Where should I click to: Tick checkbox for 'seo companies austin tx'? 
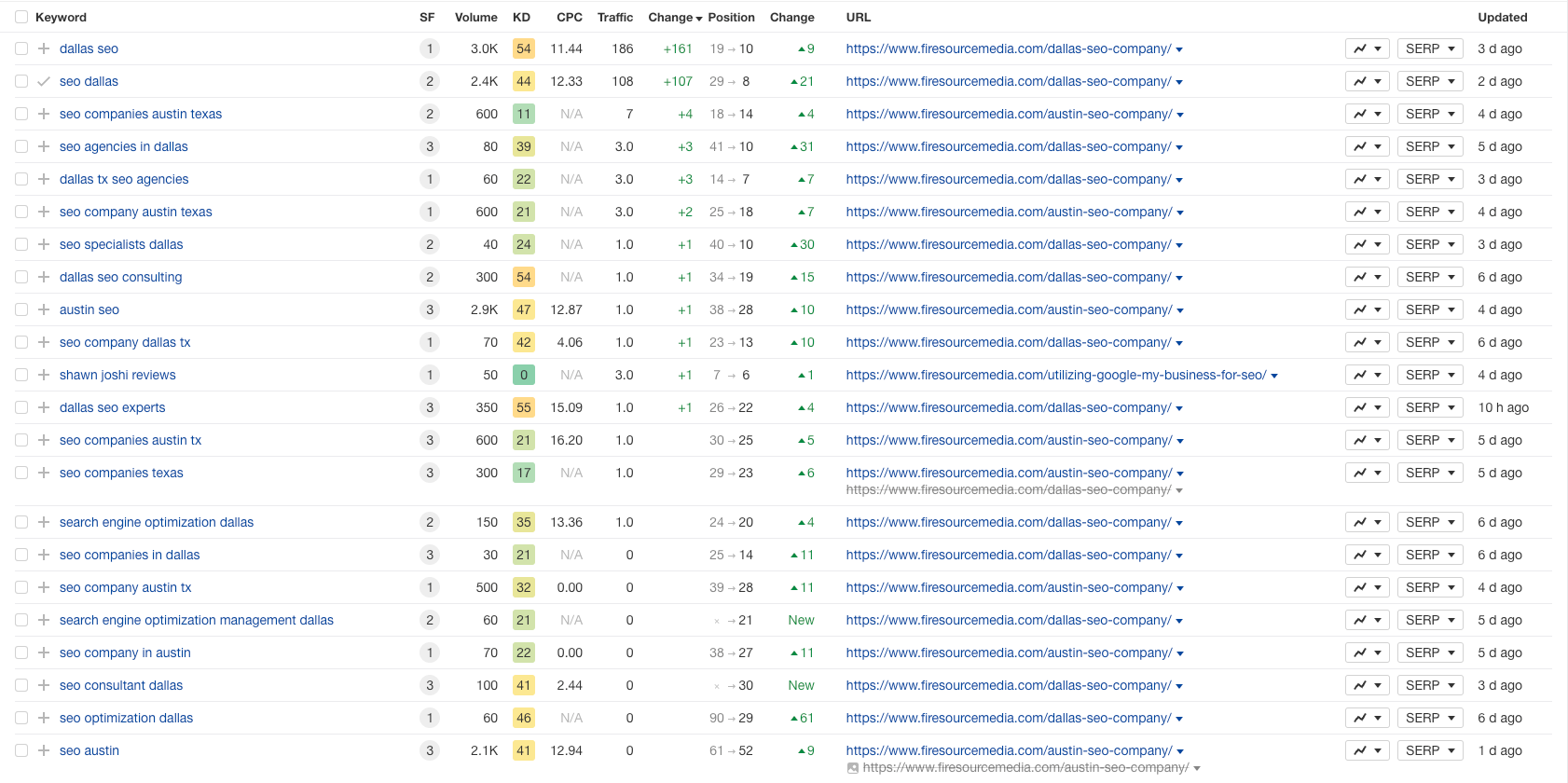21,440
